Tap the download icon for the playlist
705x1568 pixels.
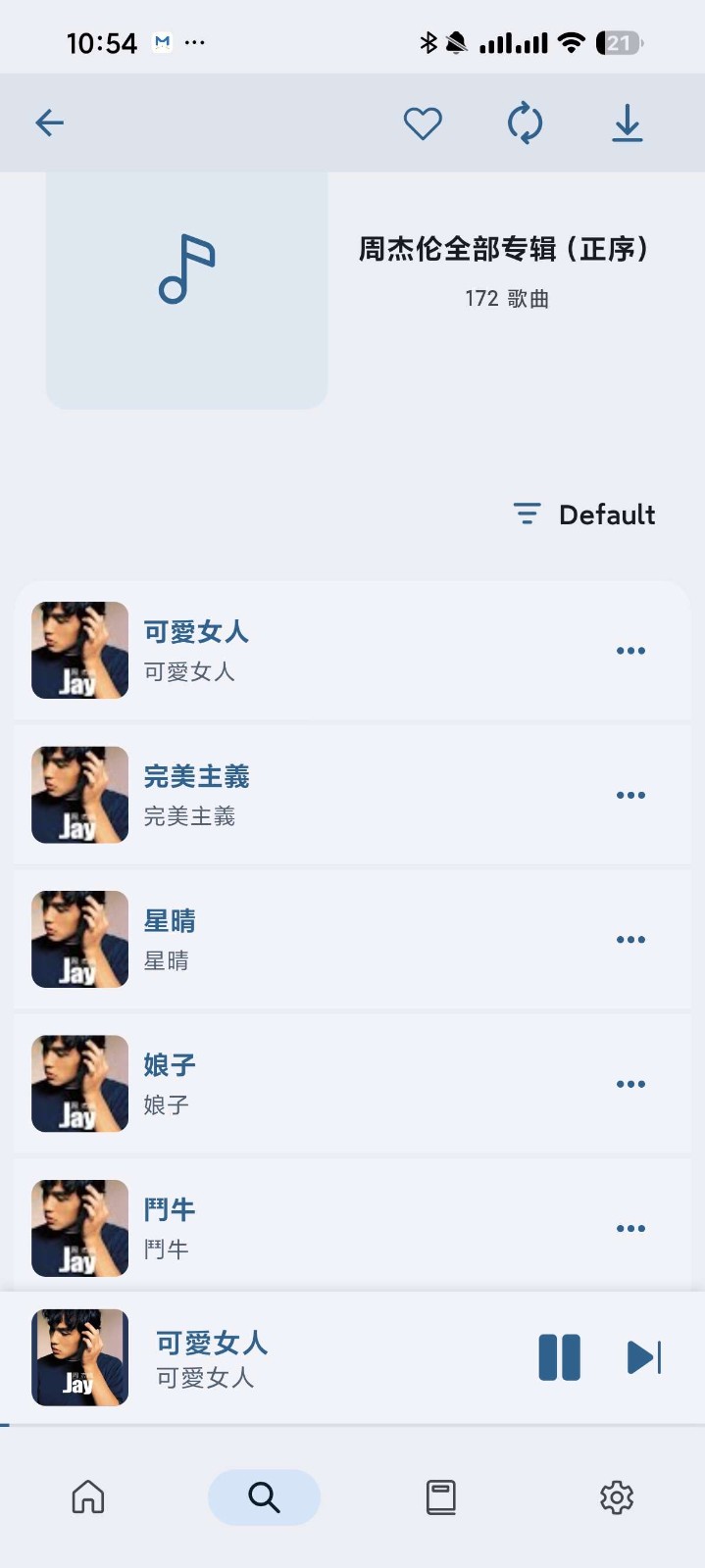pyautogui.click(x=627, y=122)
